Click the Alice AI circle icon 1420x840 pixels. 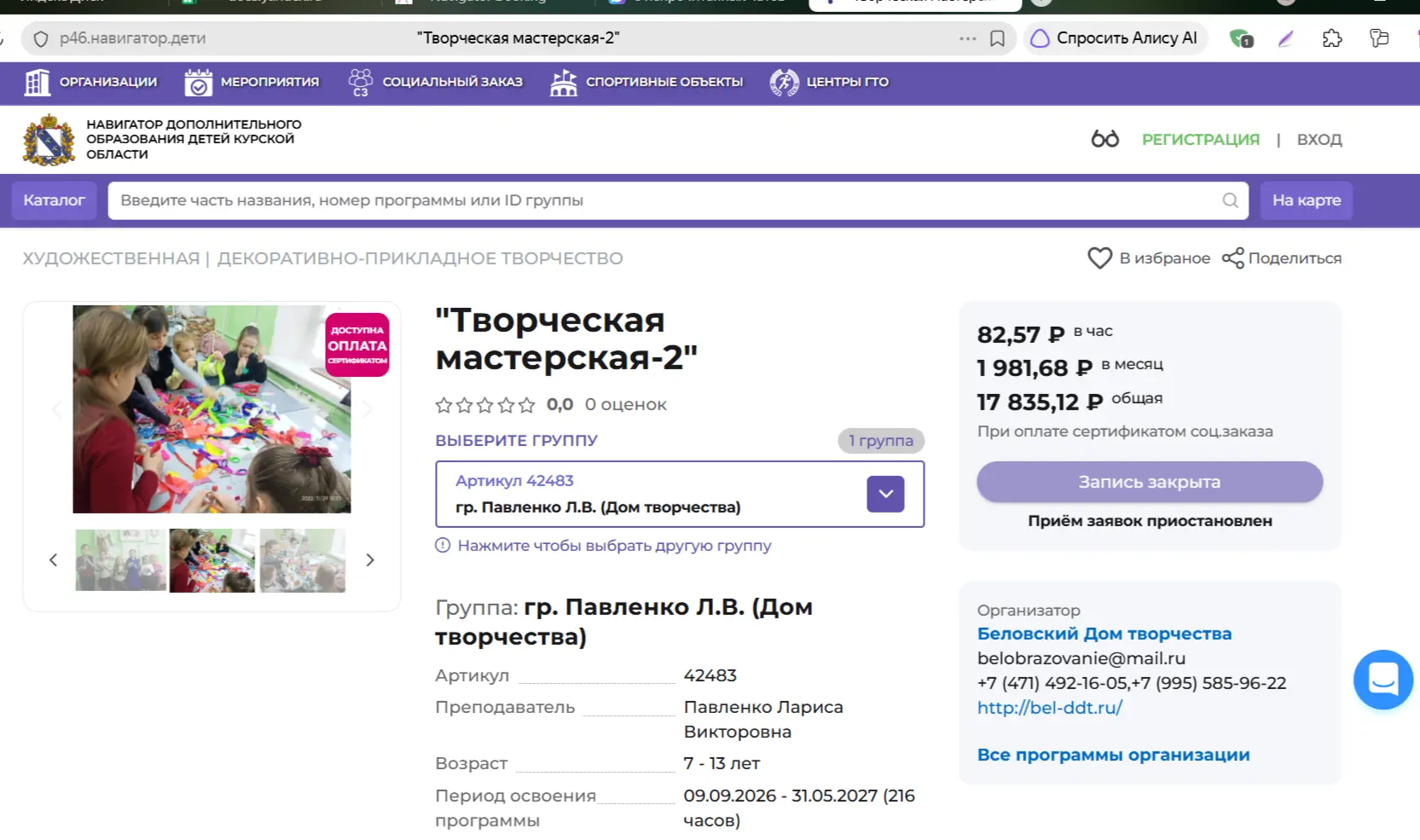(x=1040, y=38)
